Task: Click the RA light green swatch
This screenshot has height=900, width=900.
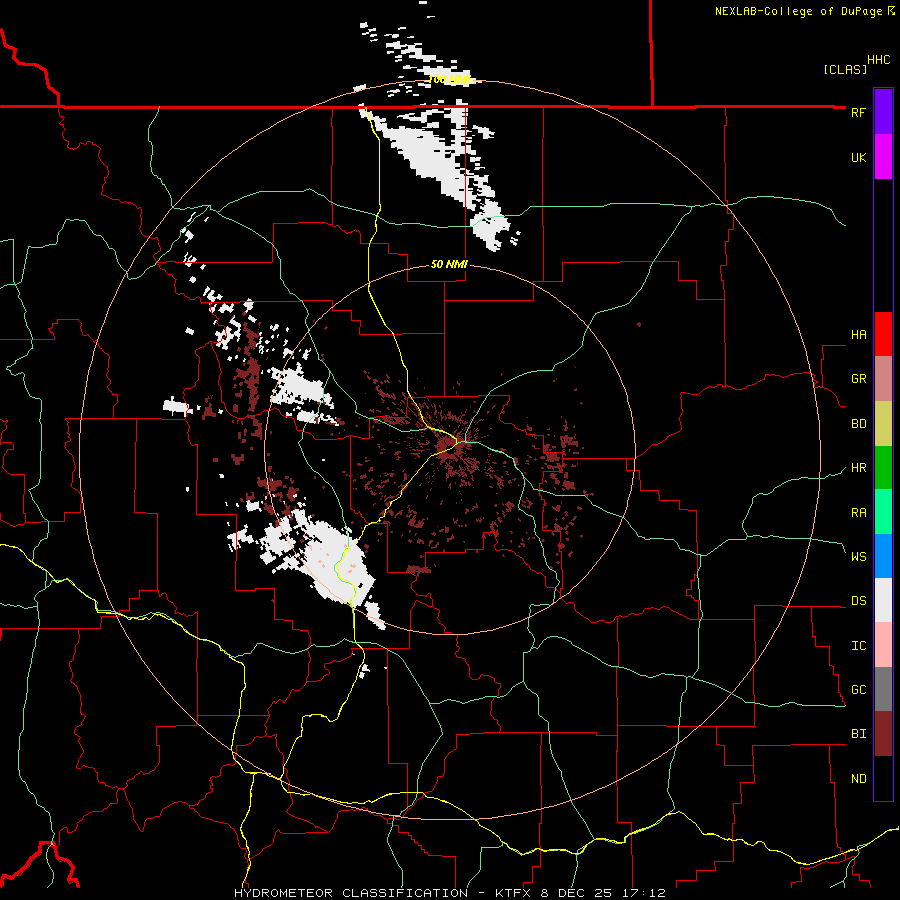Action: pyautogui.click(x=883, y=512)
